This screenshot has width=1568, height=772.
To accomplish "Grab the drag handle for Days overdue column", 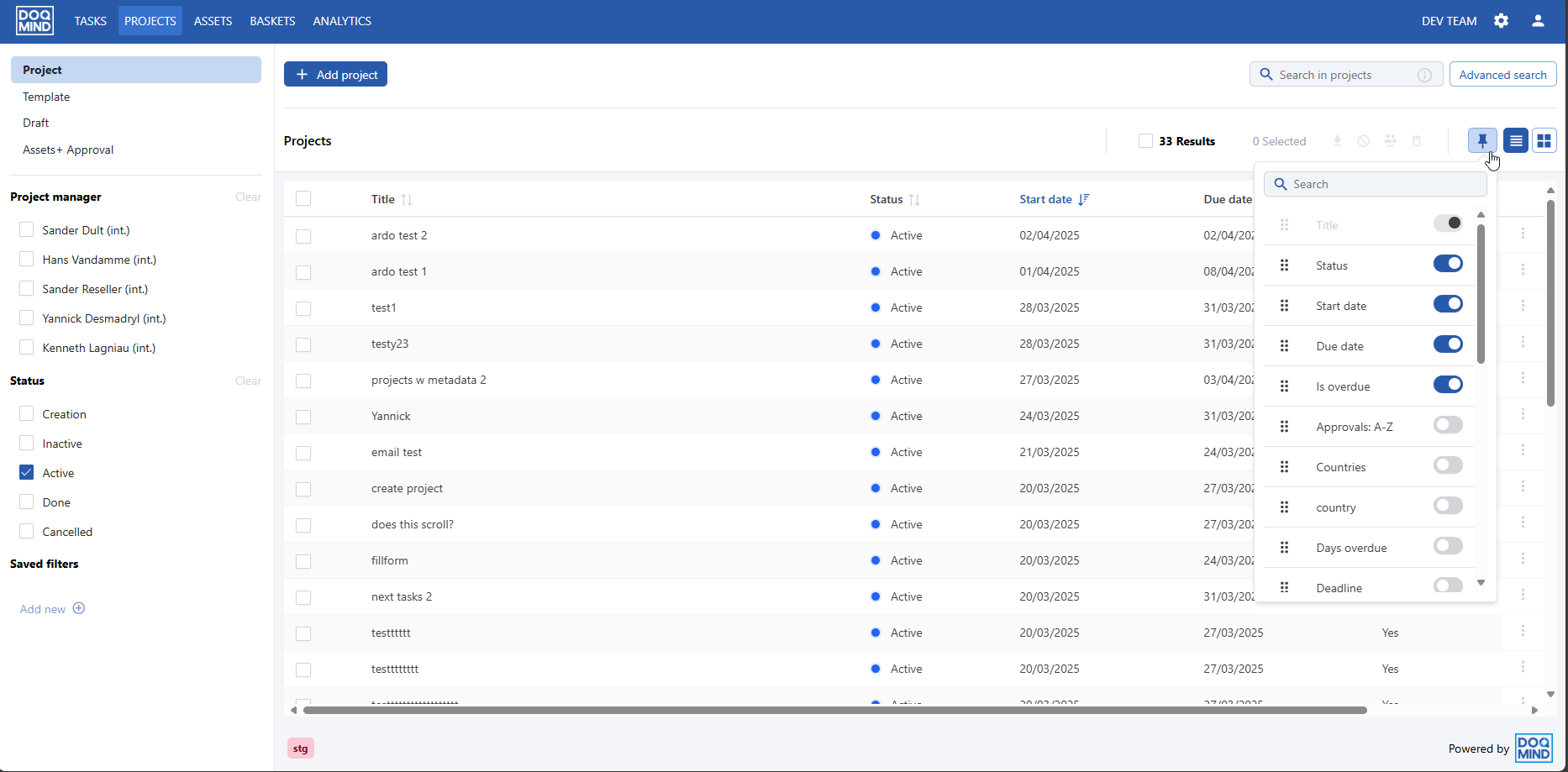I will (1284, 548).
